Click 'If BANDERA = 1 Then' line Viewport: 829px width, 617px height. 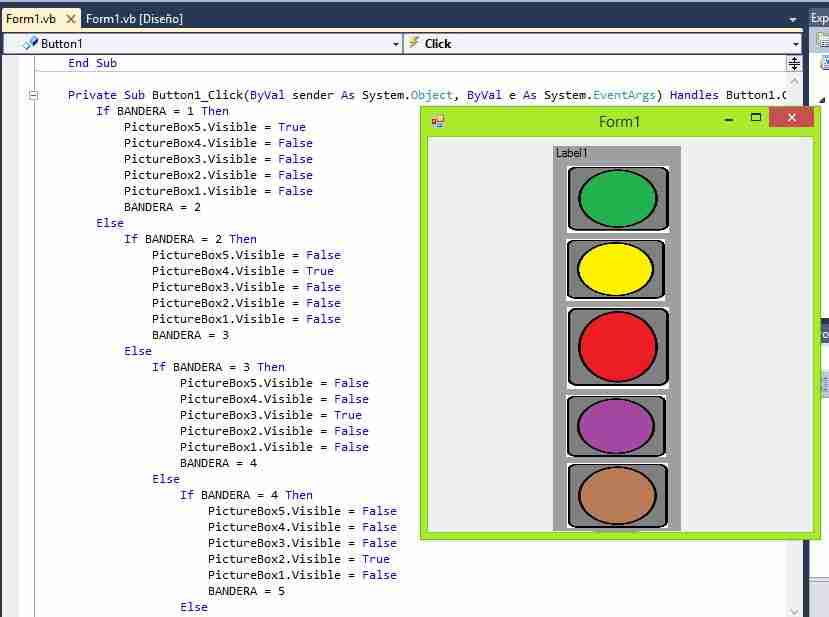162,111
